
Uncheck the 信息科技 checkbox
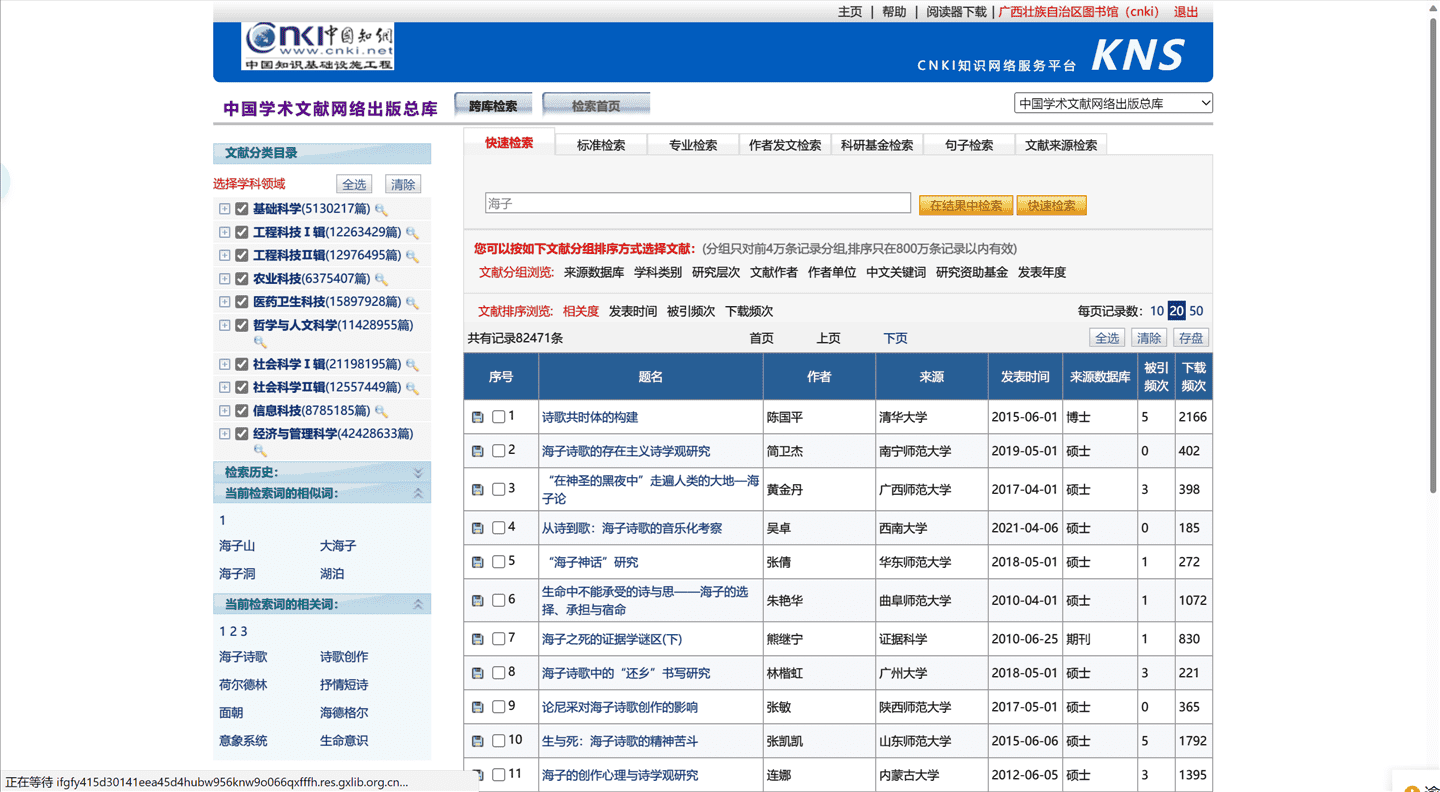(x=241, y=411)
